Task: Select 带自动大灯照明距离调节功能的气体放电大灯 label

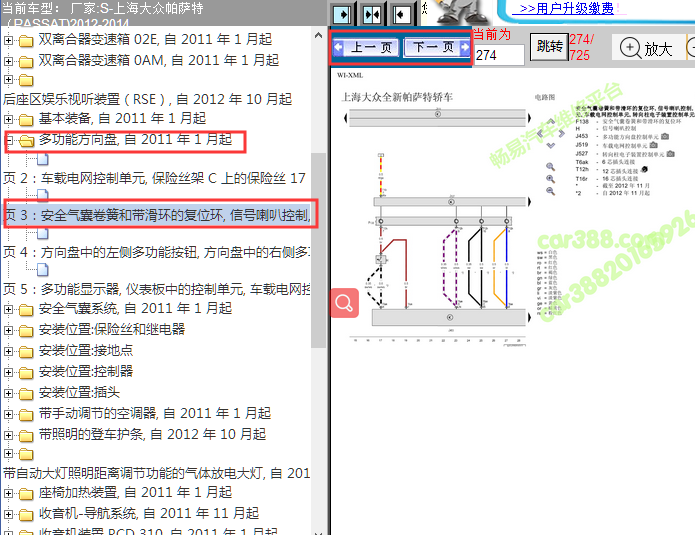Action: click(156, 473)
